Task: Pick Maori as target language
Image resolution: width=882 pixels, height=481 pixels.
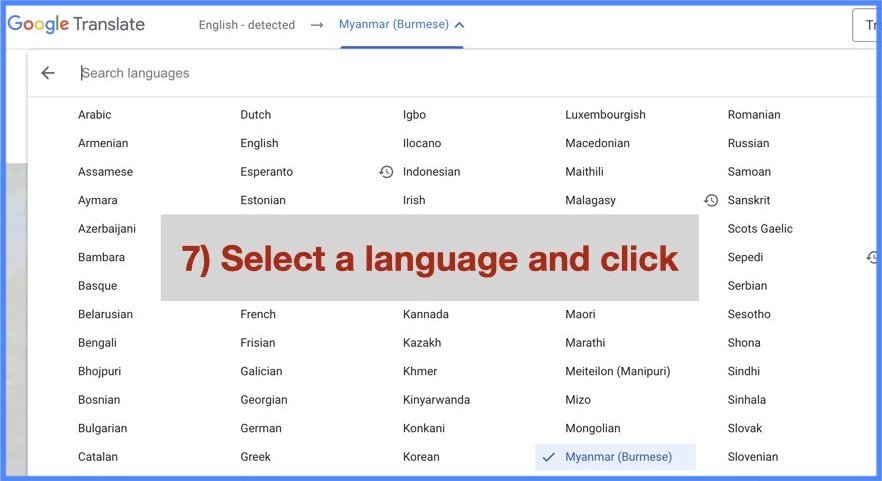Action: pyautogui.click(x=580, y=314)
